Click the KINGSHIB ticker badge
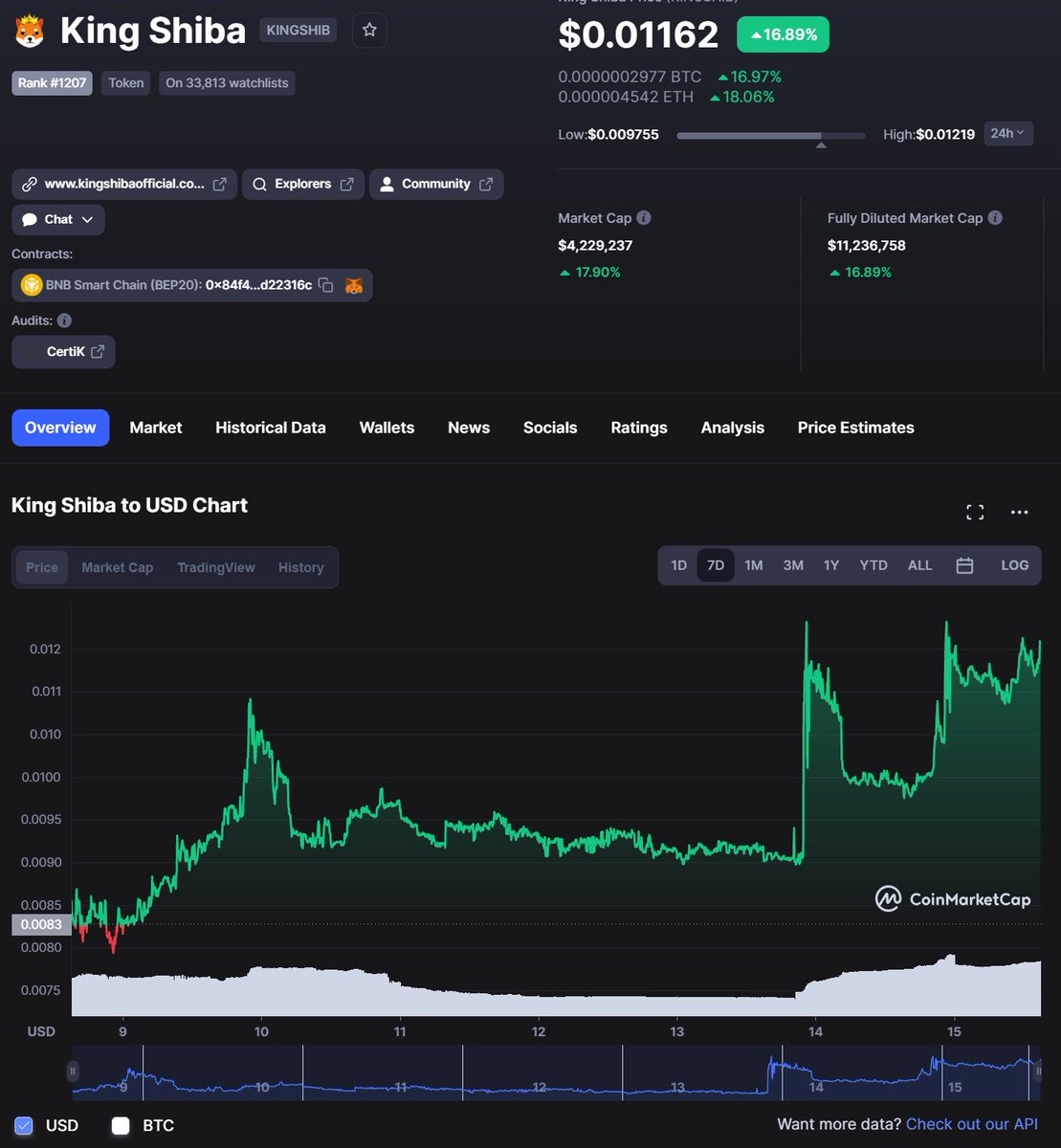The image size is (1061, 1148). pos(298,31)
